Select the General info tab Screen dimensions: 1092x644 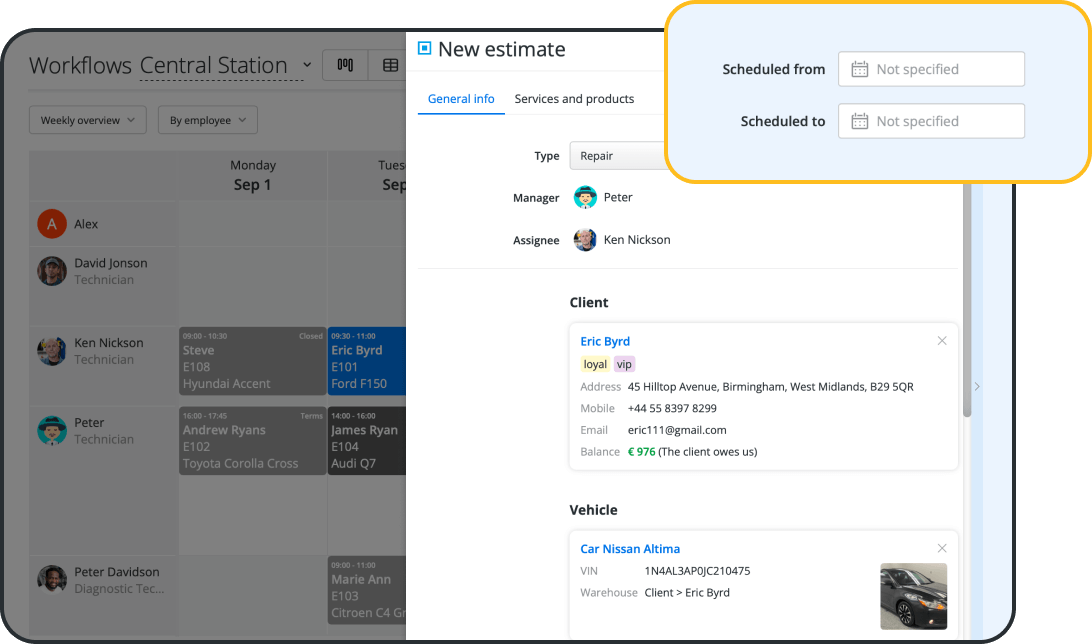461,99
